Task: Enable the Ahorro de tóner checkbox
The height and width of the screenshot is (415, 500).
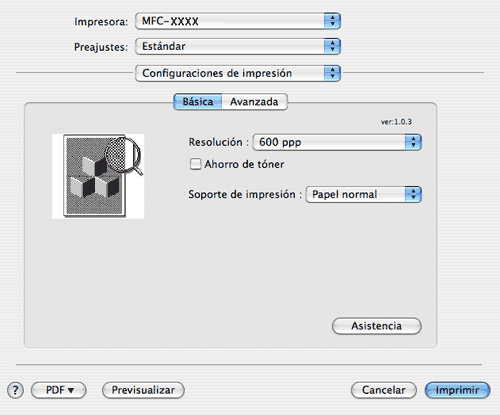Action: pos(195,164)
